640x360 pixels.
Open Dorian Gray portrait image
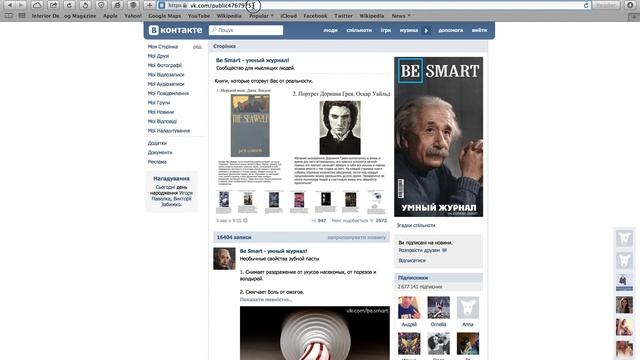click(x=340, y=127)
